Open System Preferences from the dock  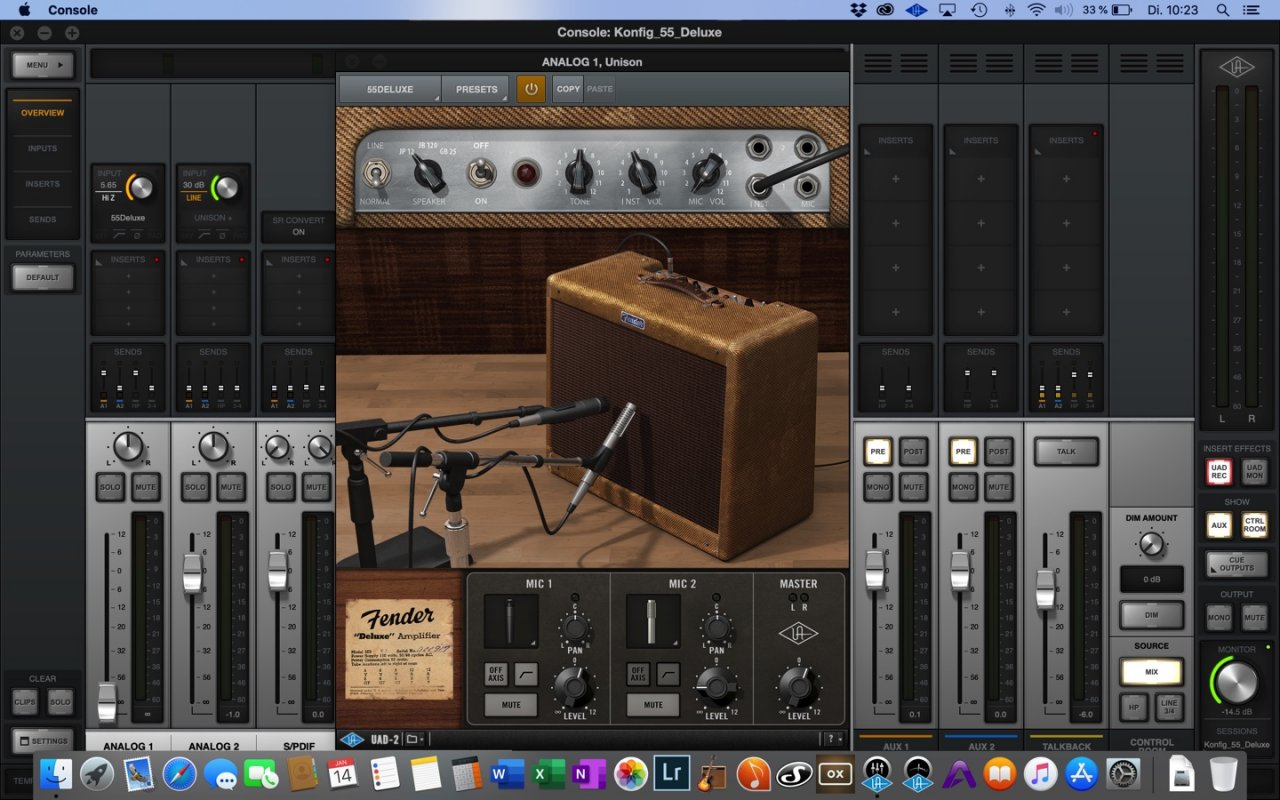(x=1124, y=773)
